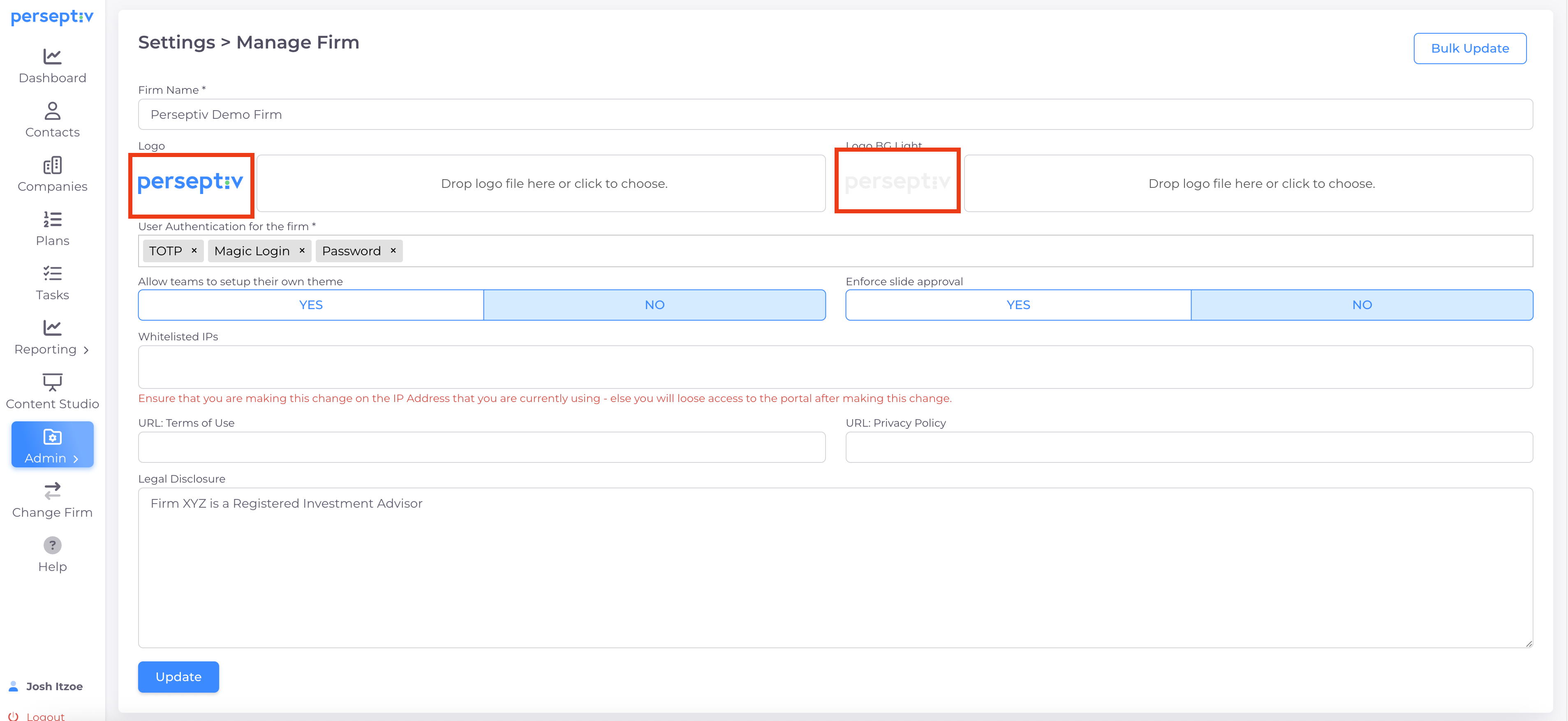Click the Change Firm arrows icon

click(52, 490)
